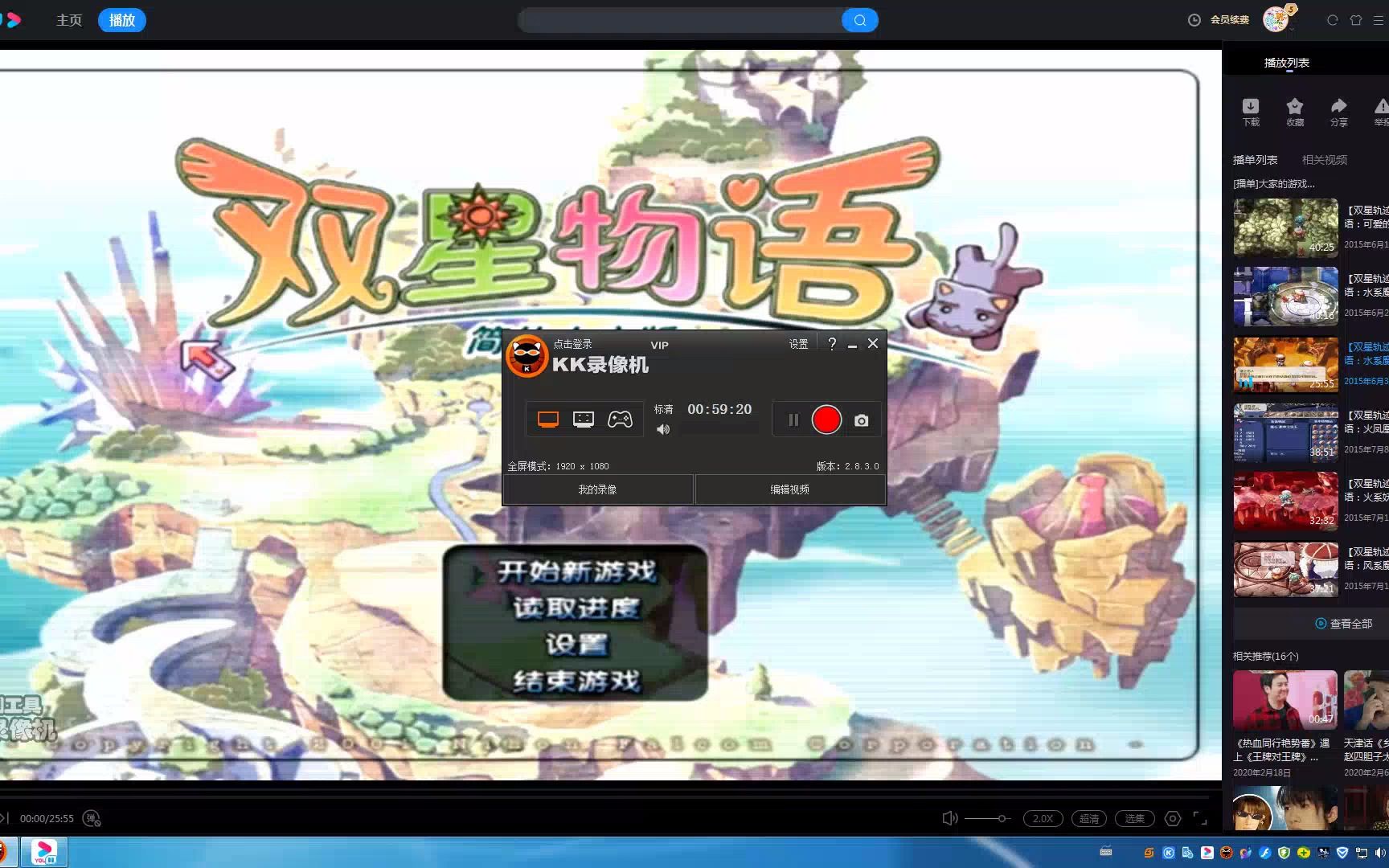Open playlist video thumbnail with 32:32 duration
Viewport: 1389px width, 868px height.
[1286, 501]
